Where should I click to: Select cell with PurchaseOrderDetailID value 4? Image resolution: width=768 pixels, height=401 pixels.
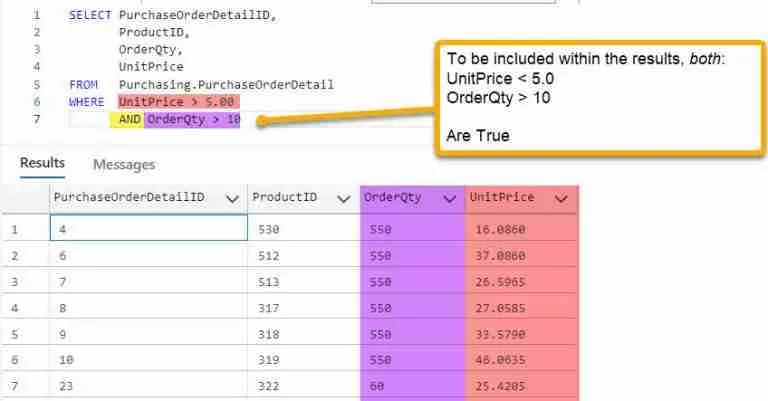(148, 229)
